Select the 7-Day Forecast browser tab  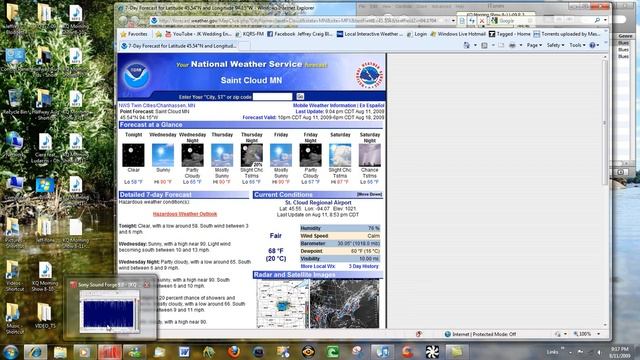click(x=179, y=46)
